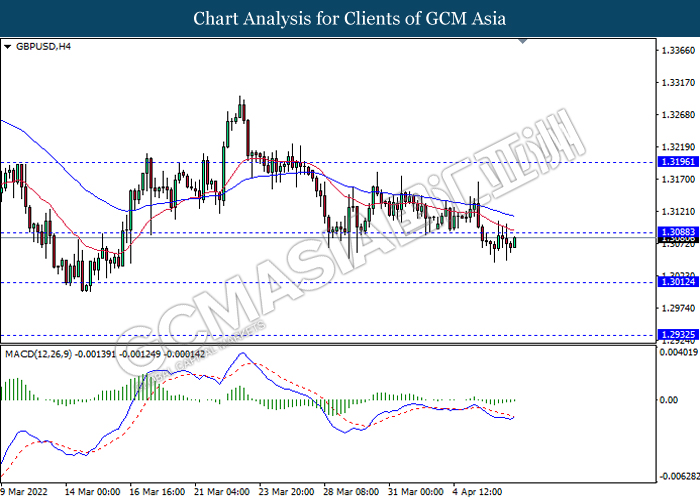
Task: Click the MACD 0.004019 scale value
Action: click(679, 352)
